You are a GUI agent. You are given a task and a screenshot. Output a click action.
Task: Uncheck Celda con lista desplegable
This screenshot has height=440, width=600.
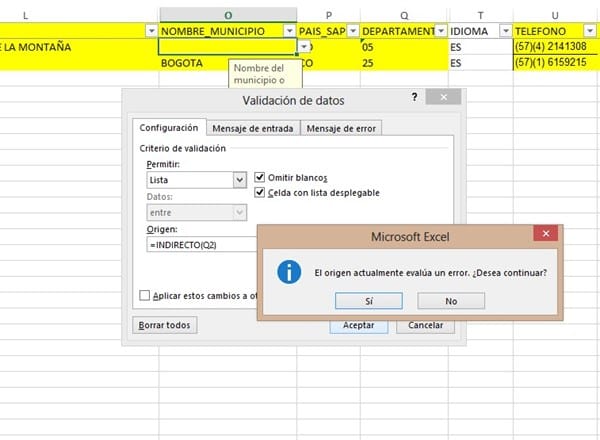point(260,192)
